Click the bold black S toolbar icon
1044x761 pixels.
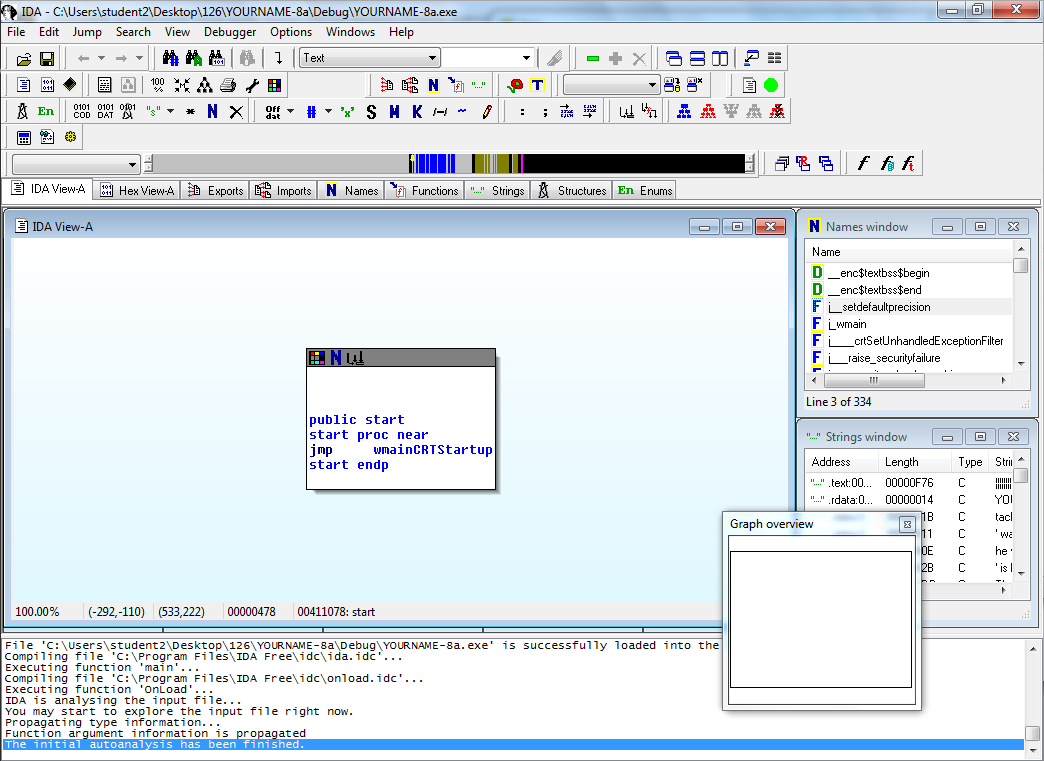point(371,112)
